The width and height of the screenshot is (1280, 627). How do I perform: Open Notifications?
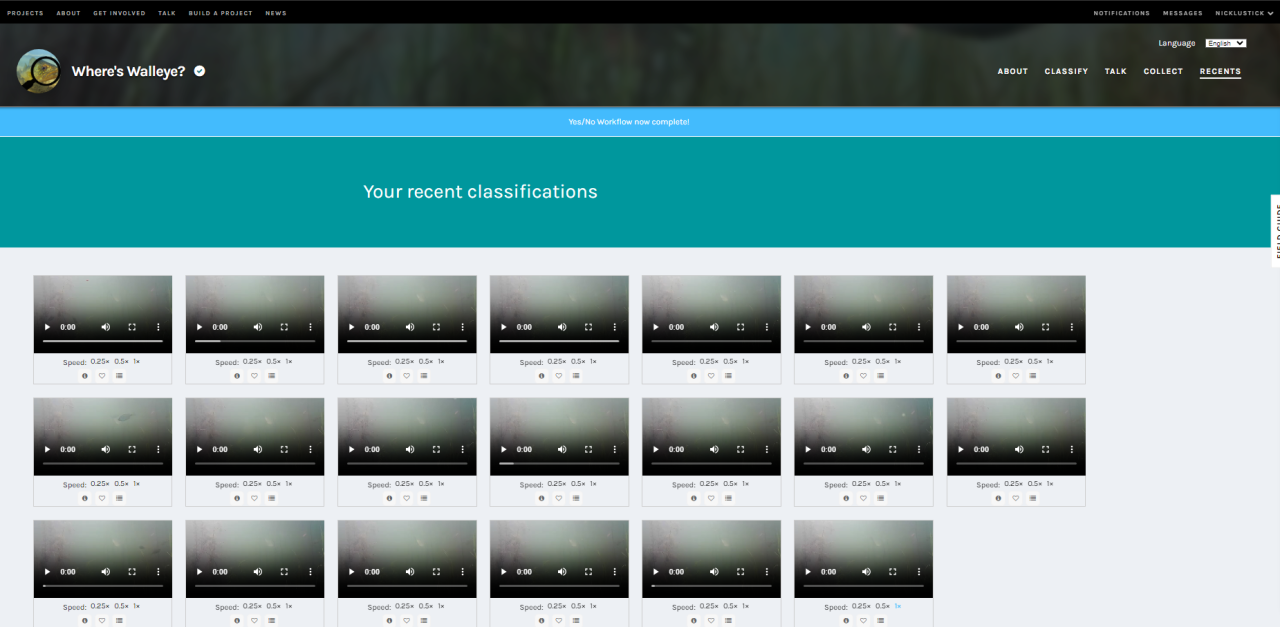click(1121, 13)
